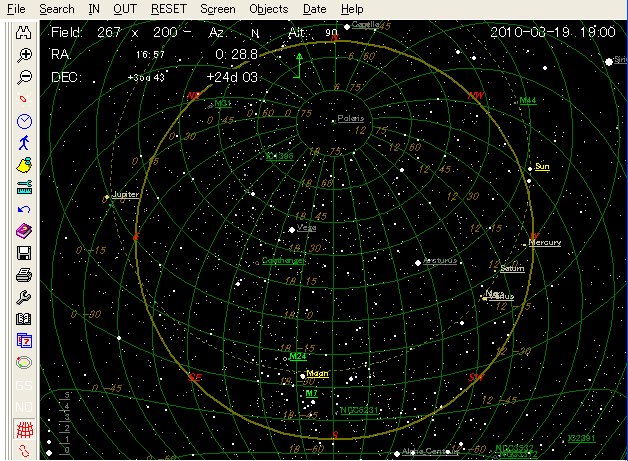The height and width of the screenshot is (461, 628).
Task: Click the red galaxy object icon
Action: click(x=24, y=99)
